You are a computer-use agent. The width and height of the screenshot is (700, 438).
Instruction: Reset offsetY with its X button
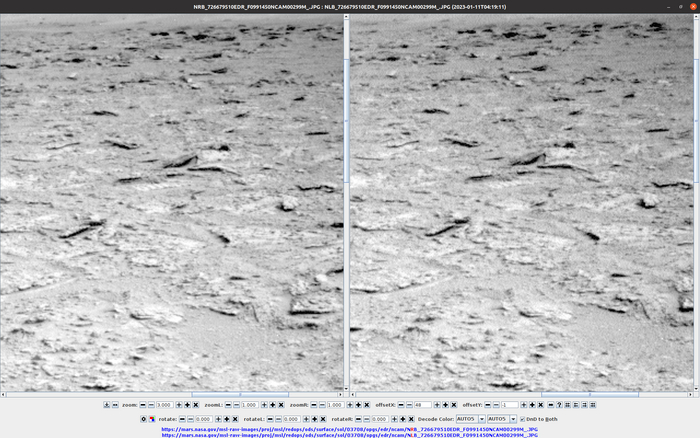tap(541, 405)
